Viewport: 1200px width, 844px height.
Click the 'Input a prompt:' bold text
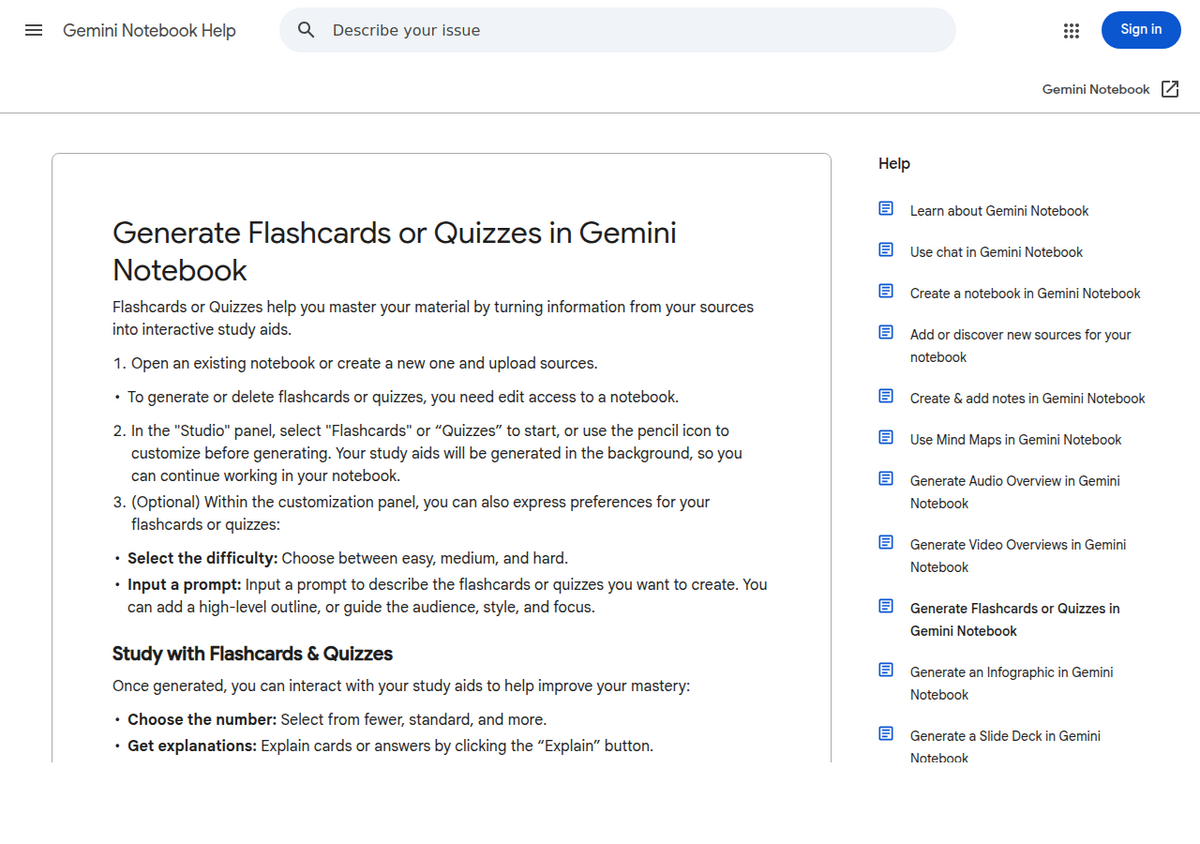[x=184, y=584]
